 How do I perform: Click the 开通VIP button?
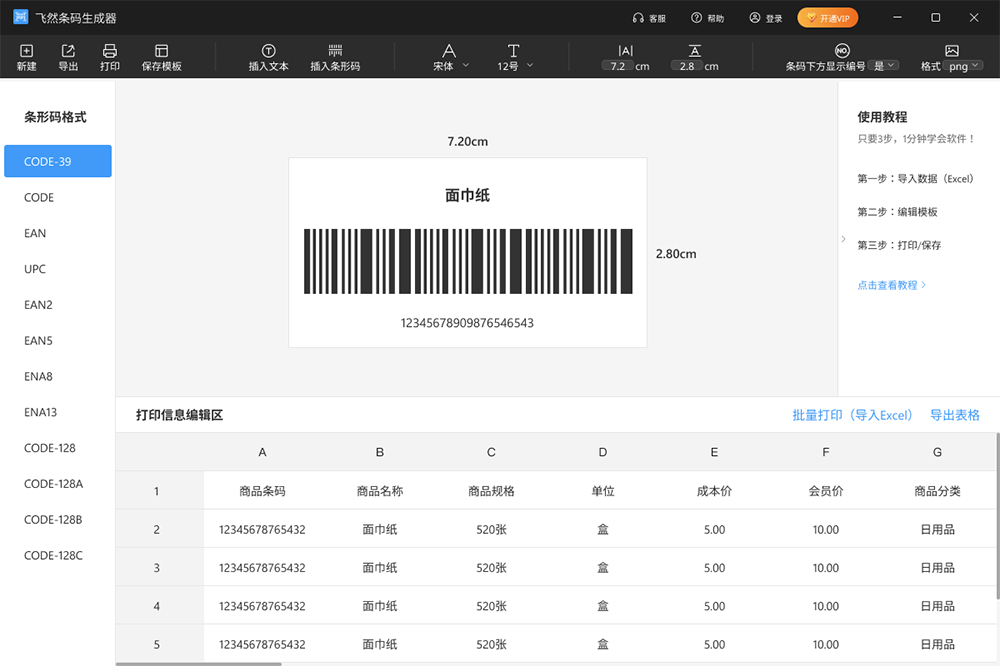tap(827, 18)
